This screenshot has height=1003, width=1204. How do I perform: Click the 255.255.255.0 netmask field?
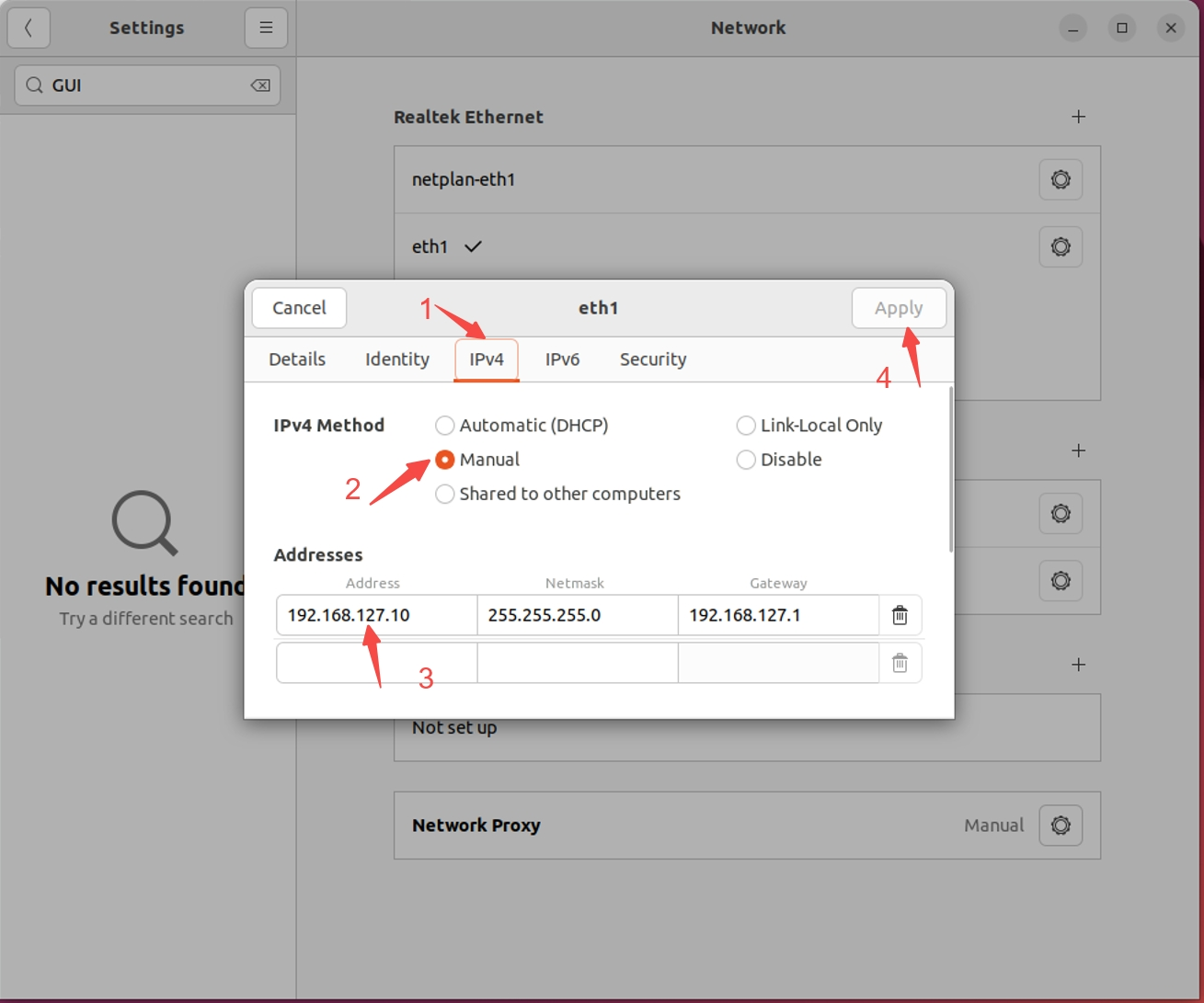[x=578, y=615]
